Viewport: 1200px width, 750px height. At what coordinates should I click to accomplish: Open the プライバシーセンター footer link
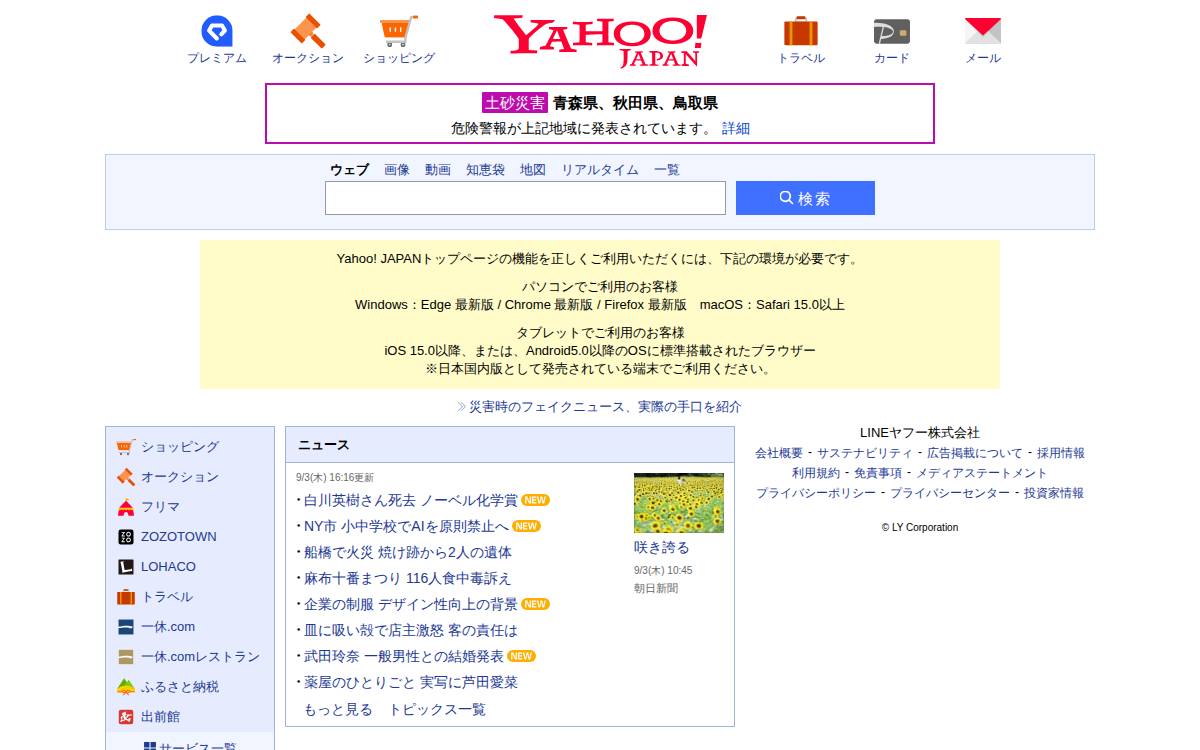[950, 493]
